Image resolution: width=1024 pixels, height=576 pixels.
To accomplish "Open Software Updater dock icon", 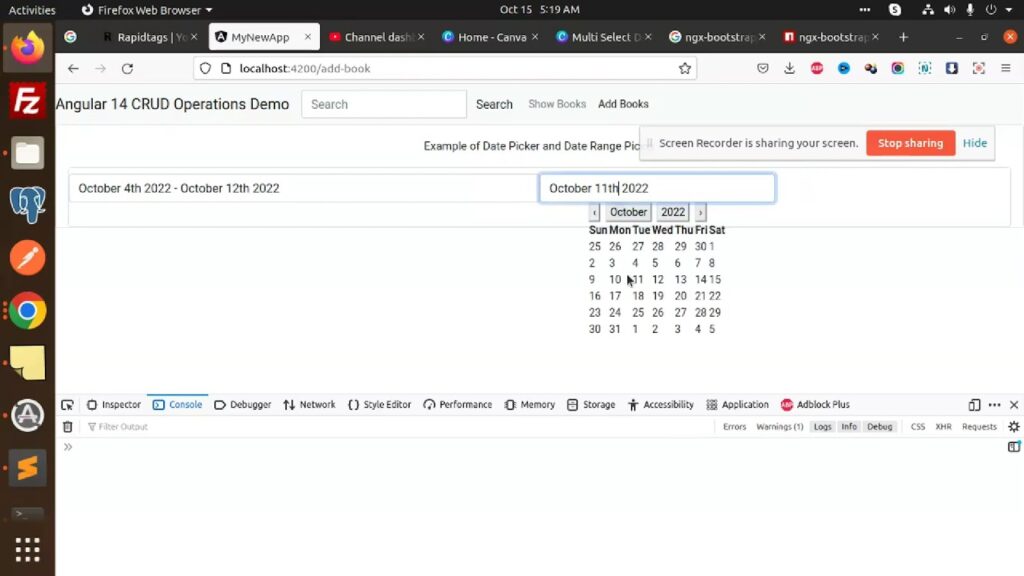I will coord(27,415).
